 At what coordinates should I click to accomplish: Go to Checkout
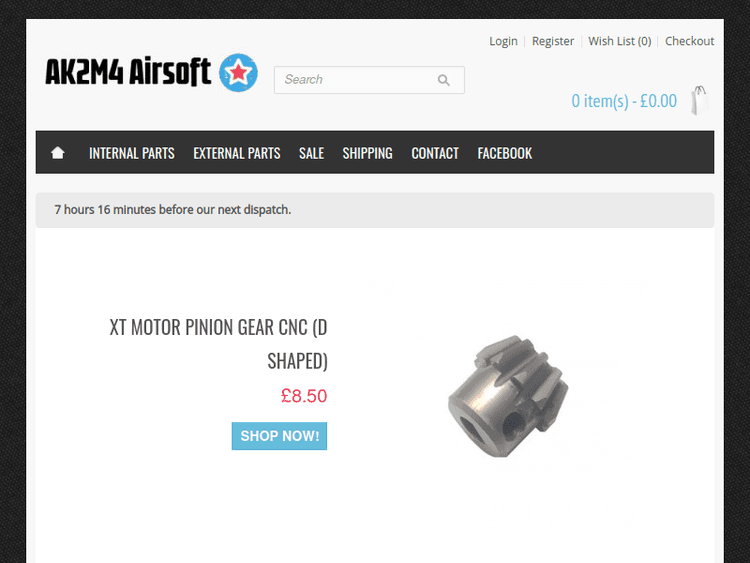689,41
